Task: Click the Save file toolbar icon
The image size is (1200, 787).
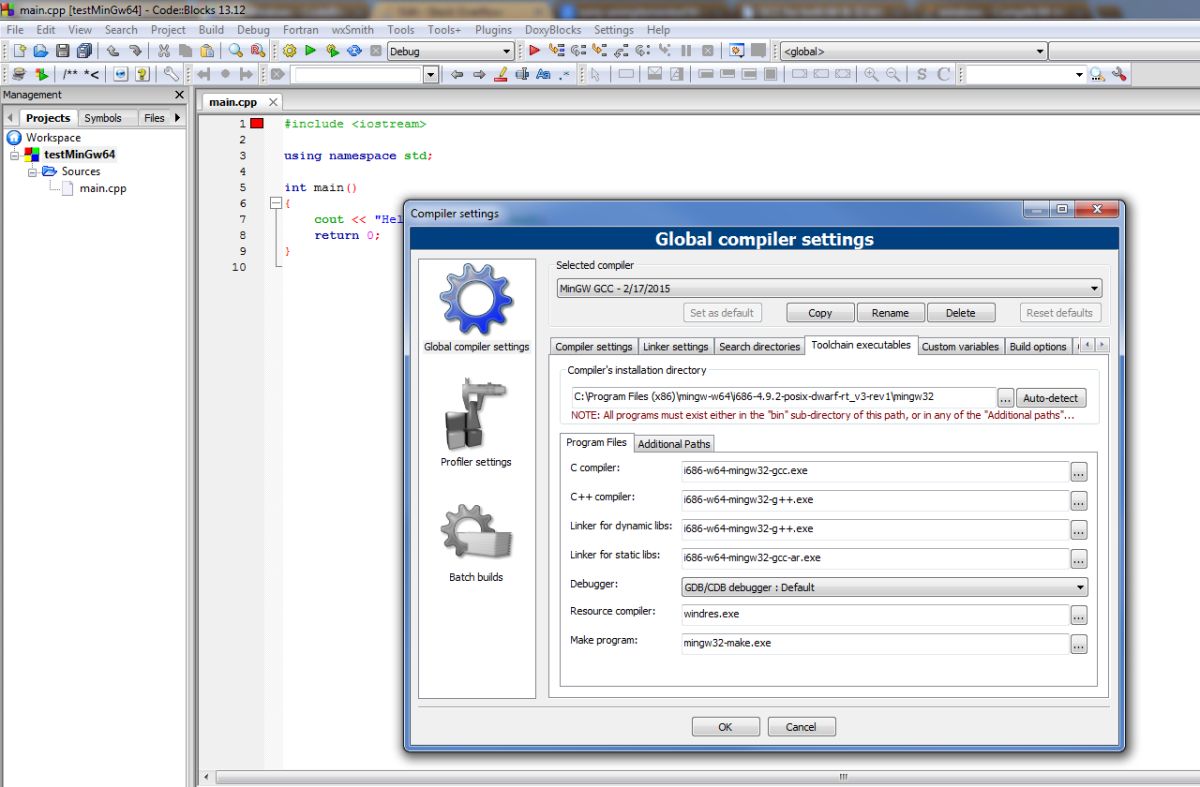Action: pos(63,51)
